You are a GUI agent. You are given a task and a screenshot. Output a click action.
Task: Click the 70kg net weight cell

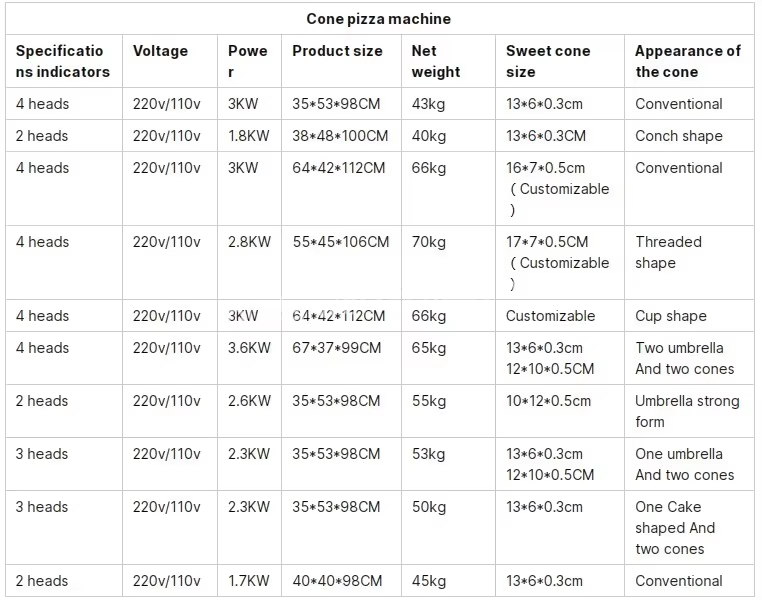click(x=429, y=242)
